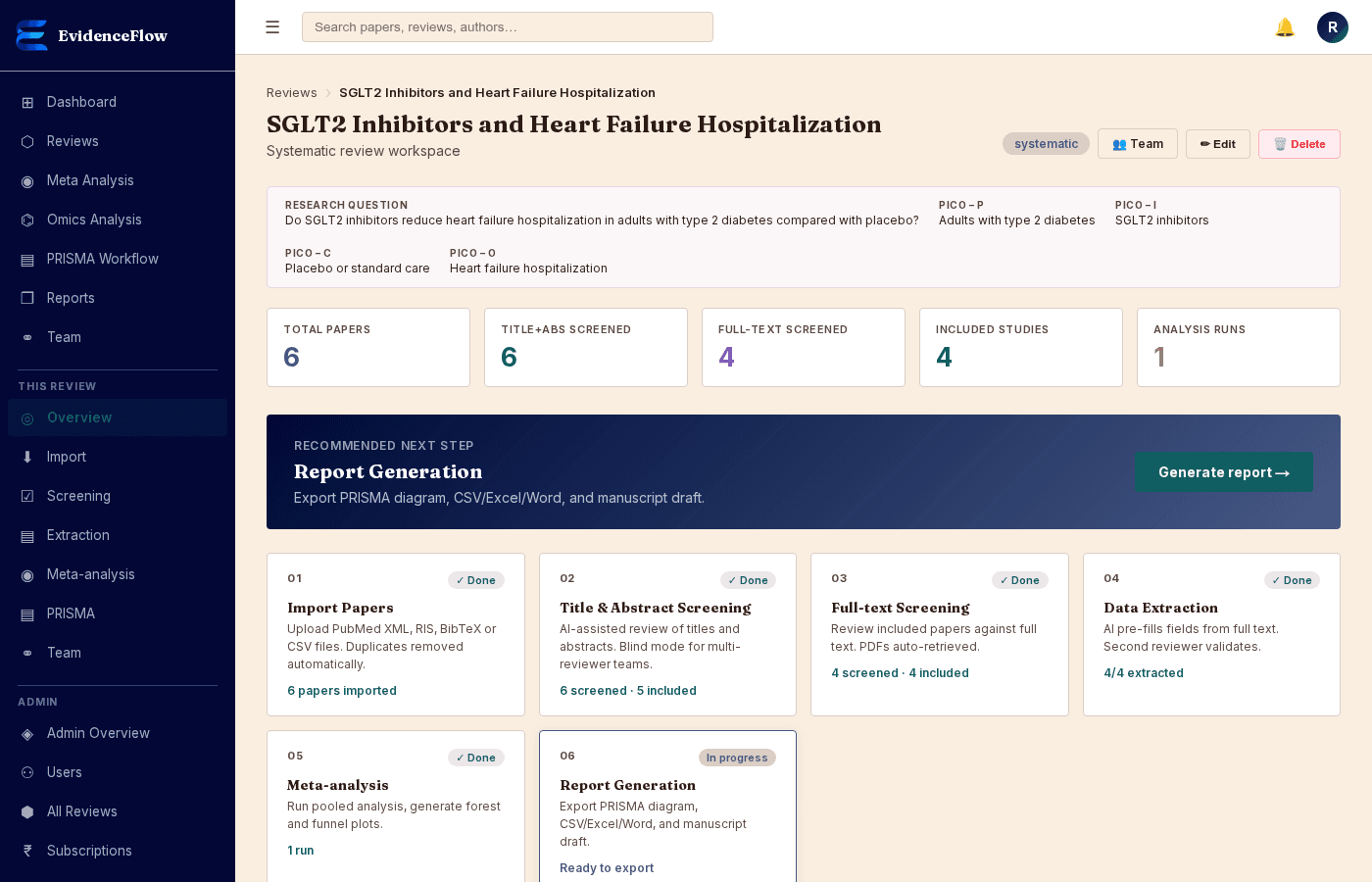Open the user avatar labeled R

1333,27
